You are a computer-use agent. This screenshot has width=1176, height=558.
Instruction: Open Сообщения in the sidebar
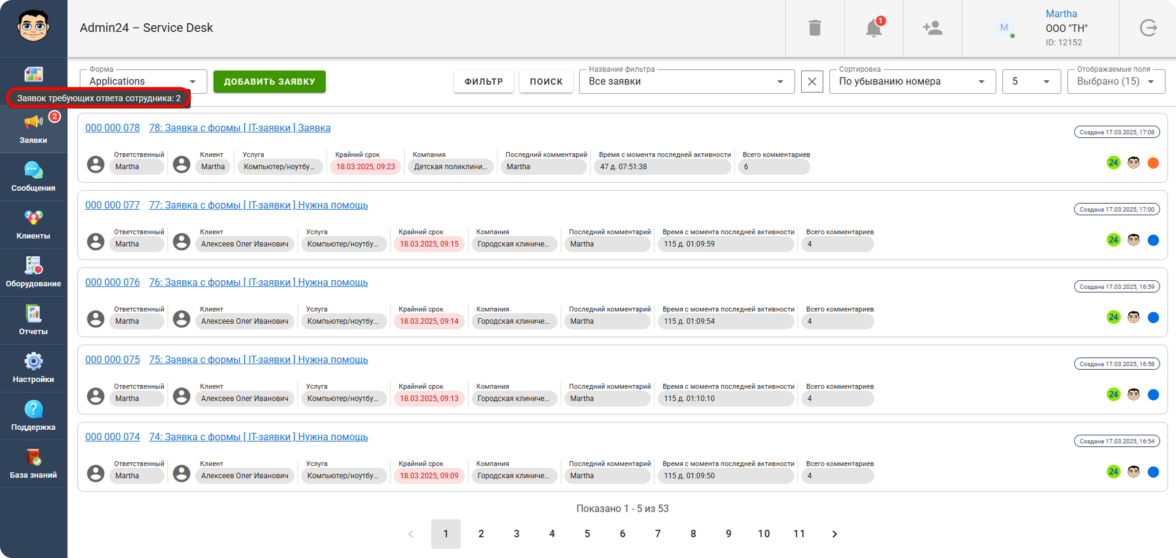(x=33, y=176)
